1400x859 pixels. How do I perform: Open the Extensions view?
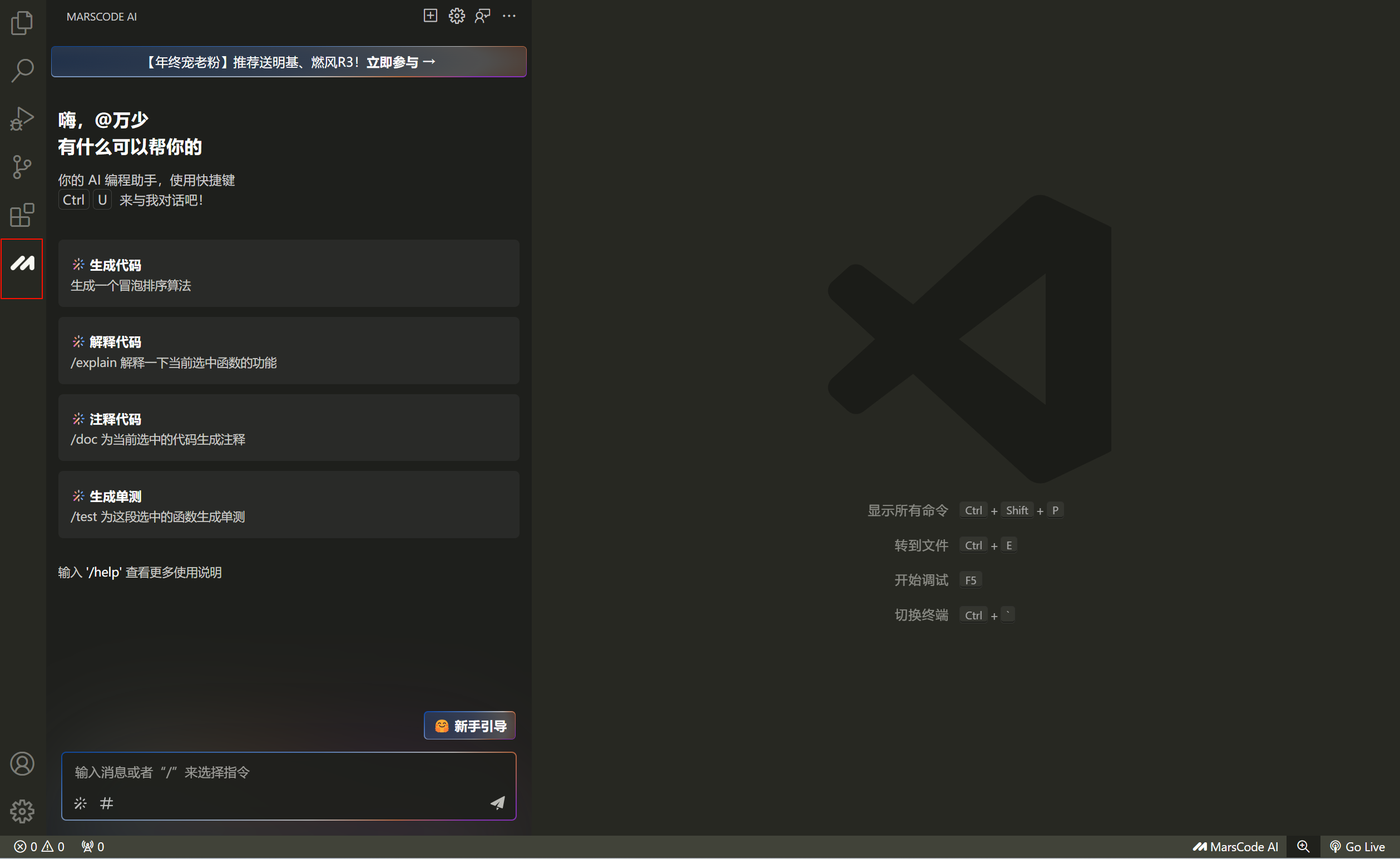click(22, 215)
